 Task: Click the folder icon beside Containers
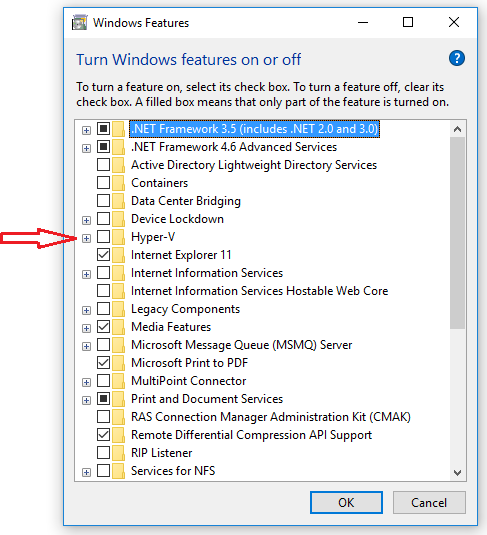tap(119, 183)
